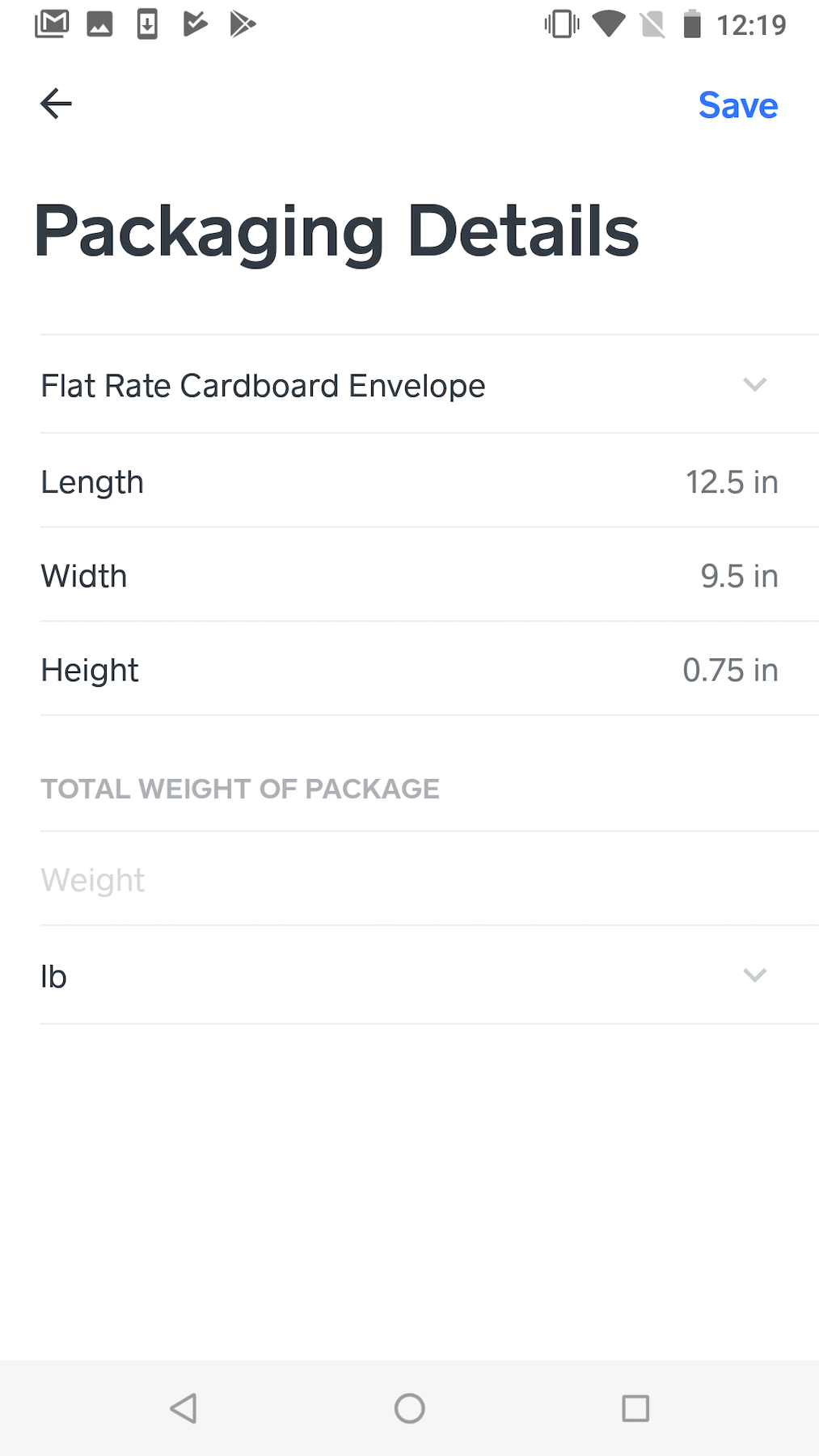Tap the vibrate mode status icon
819x1456 pixels.
click(559, 23)
